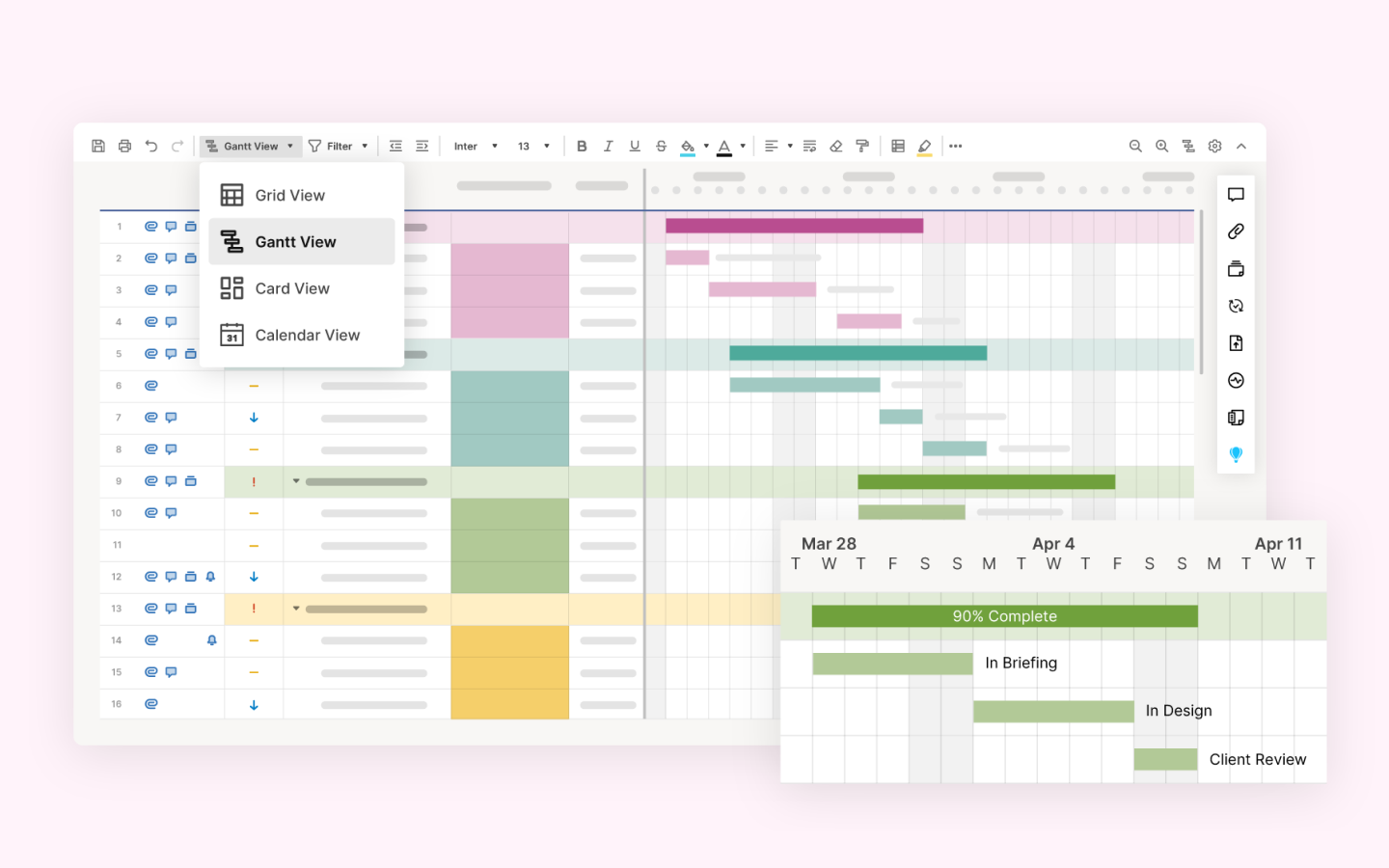Toggle underline formatting
1389x868 pixels.
tap(634, 146)
